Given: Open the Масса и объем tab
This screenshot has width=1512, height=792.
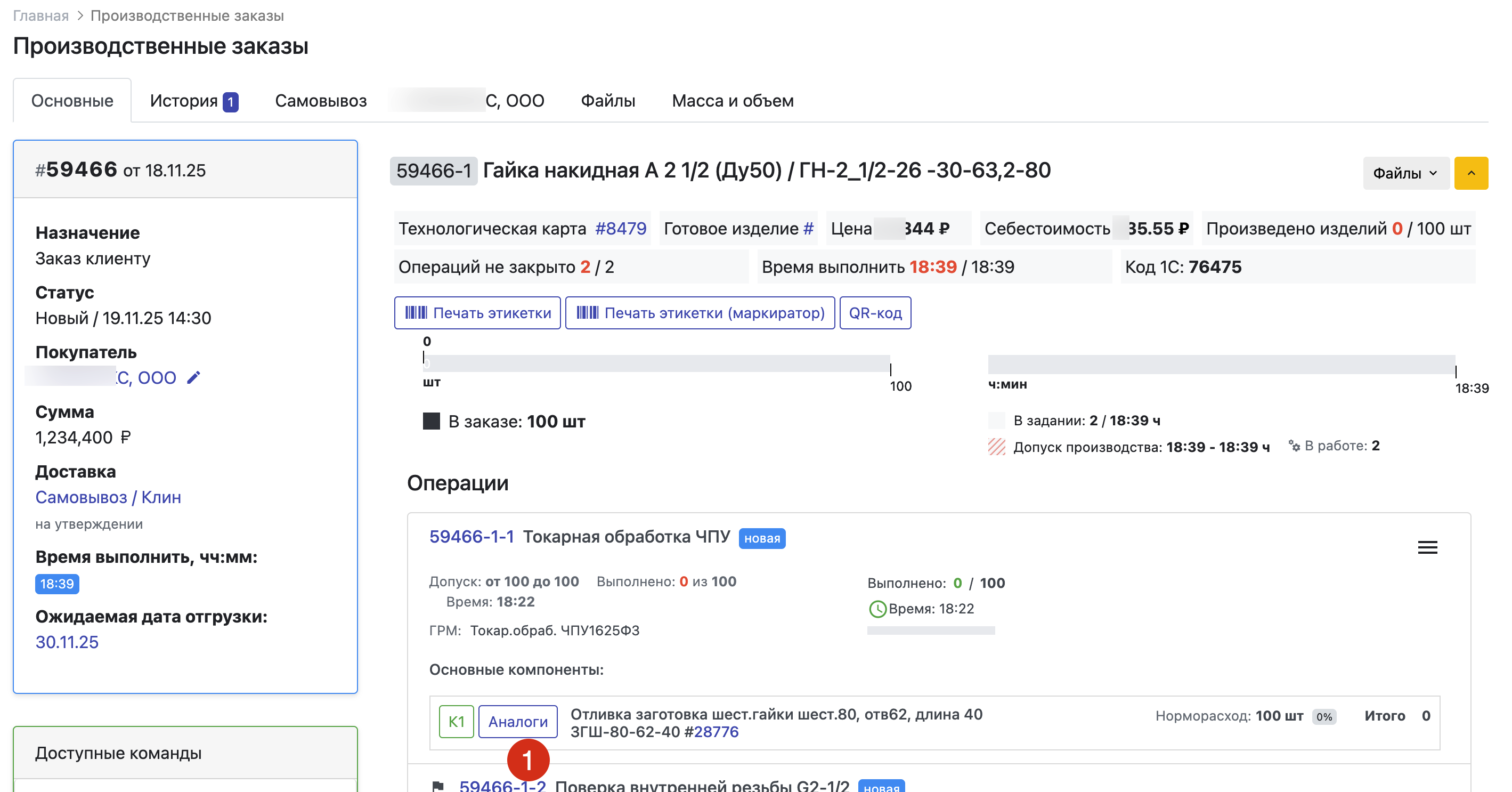Looking at the screenshot, I should click(732, 101).
